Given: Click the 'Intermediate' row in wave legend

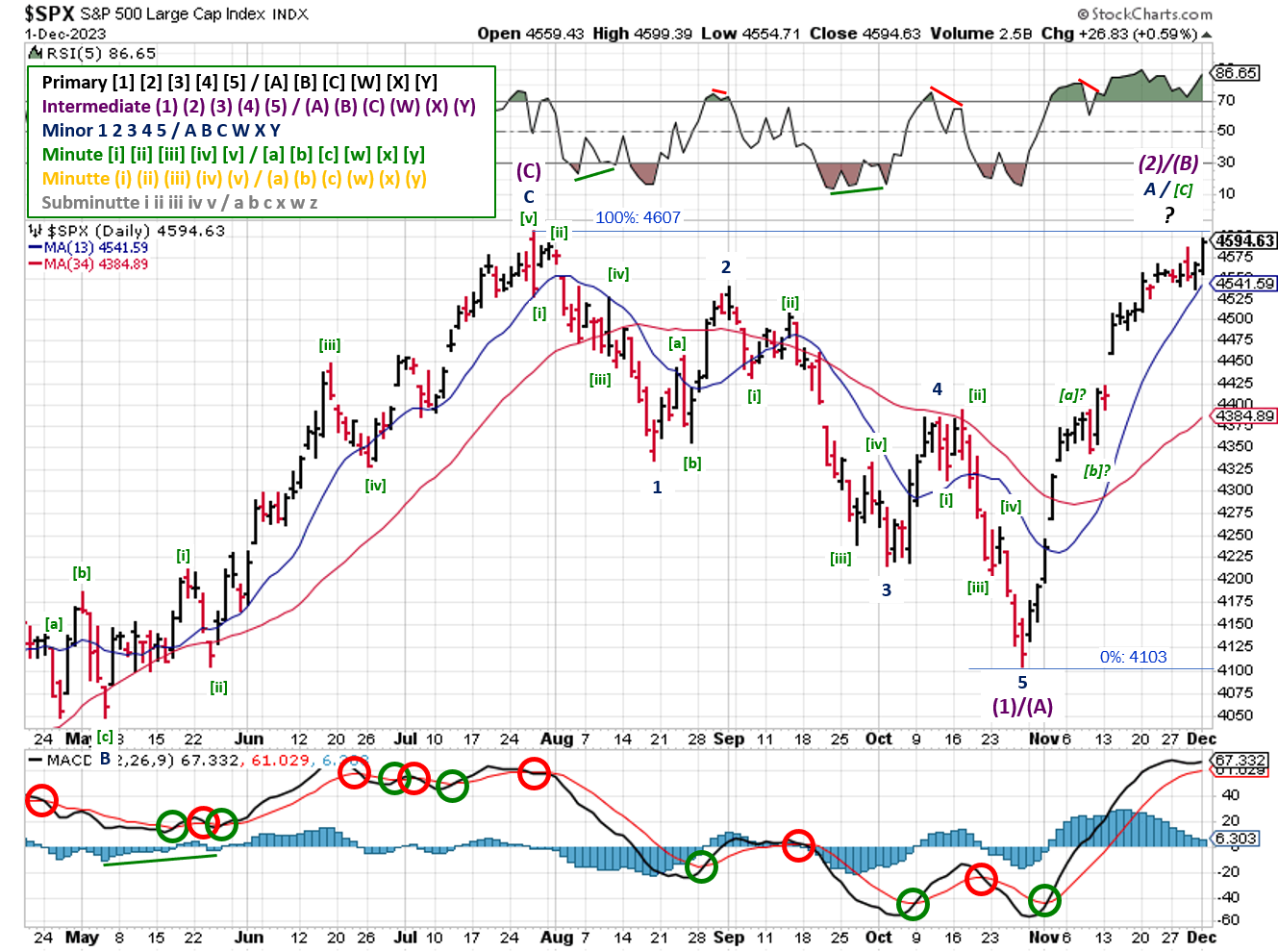Looking at the screenshot, I should [259, 107].
